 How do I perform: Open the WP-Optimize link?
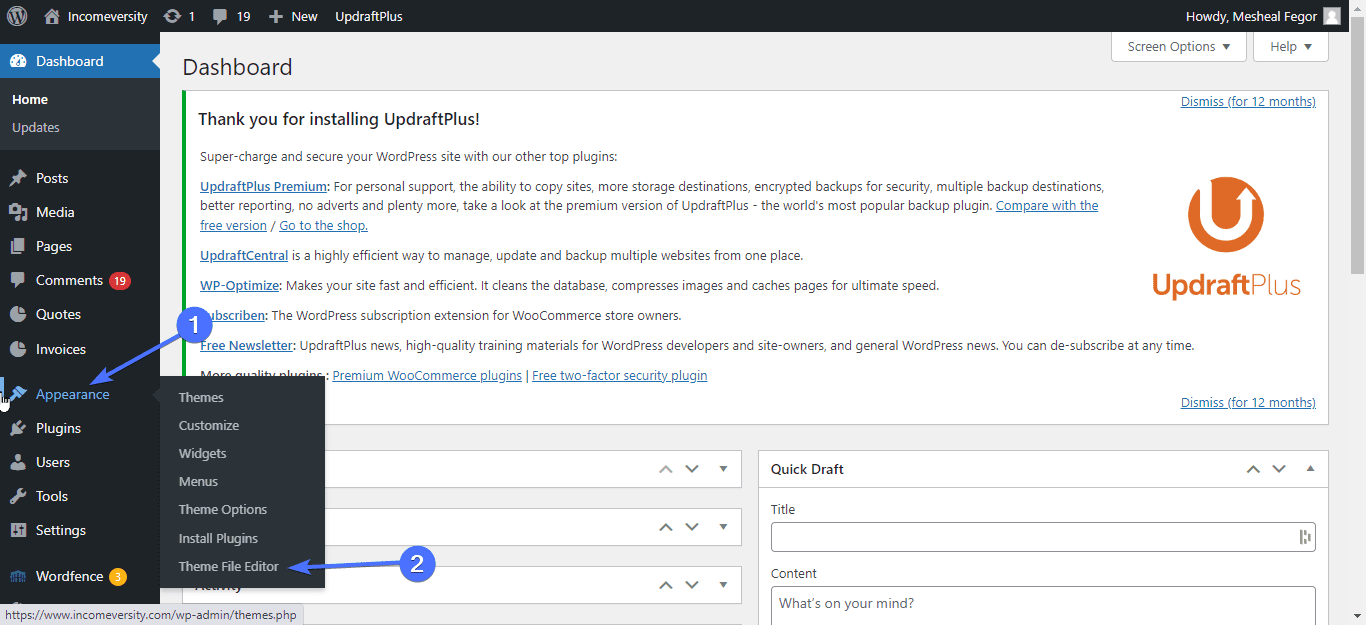click(x=240, y=285)
